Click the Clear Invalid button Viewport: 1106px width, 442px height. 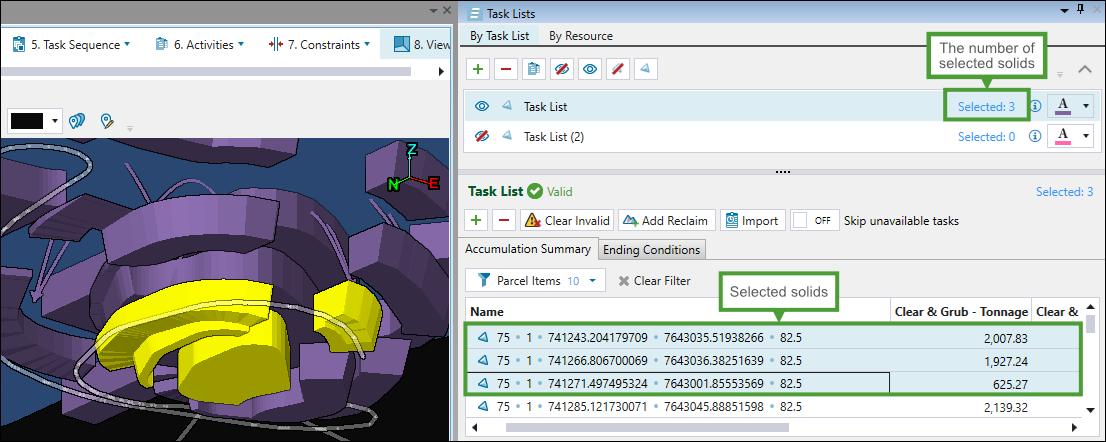[x=566, y=220]
